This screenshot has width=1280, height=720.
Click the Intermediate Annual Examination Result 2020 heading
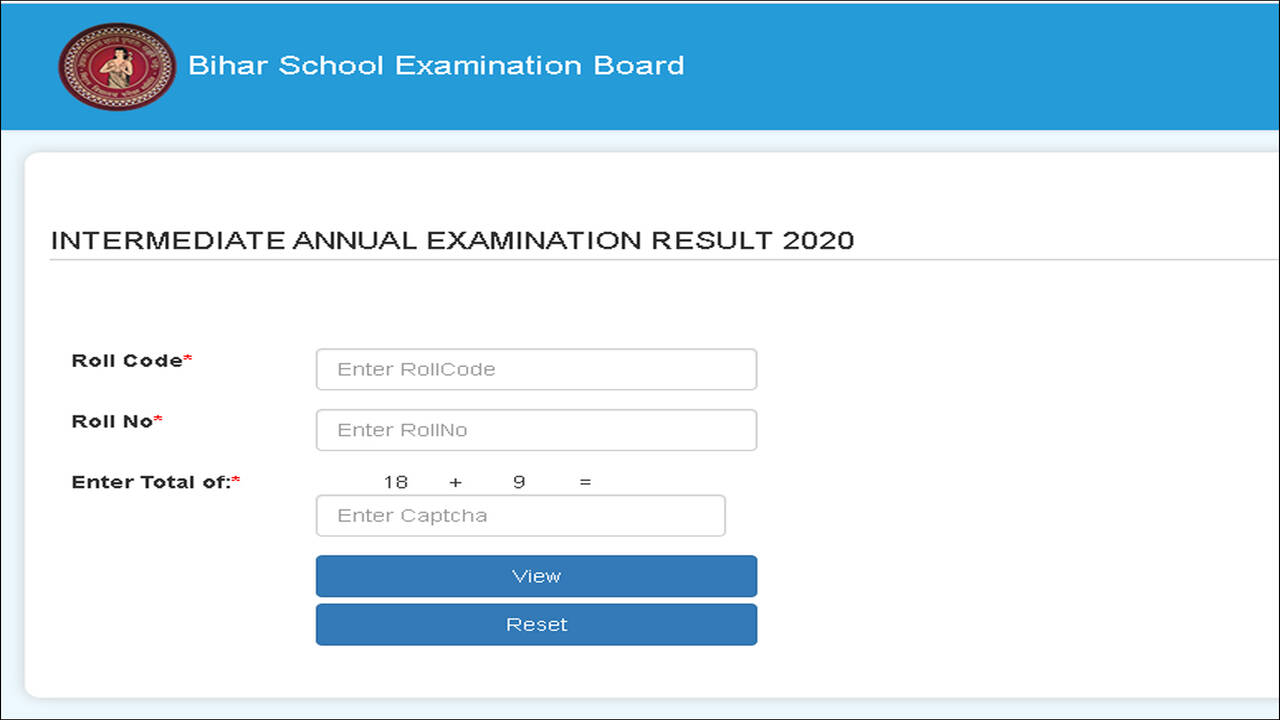[452, 241]
